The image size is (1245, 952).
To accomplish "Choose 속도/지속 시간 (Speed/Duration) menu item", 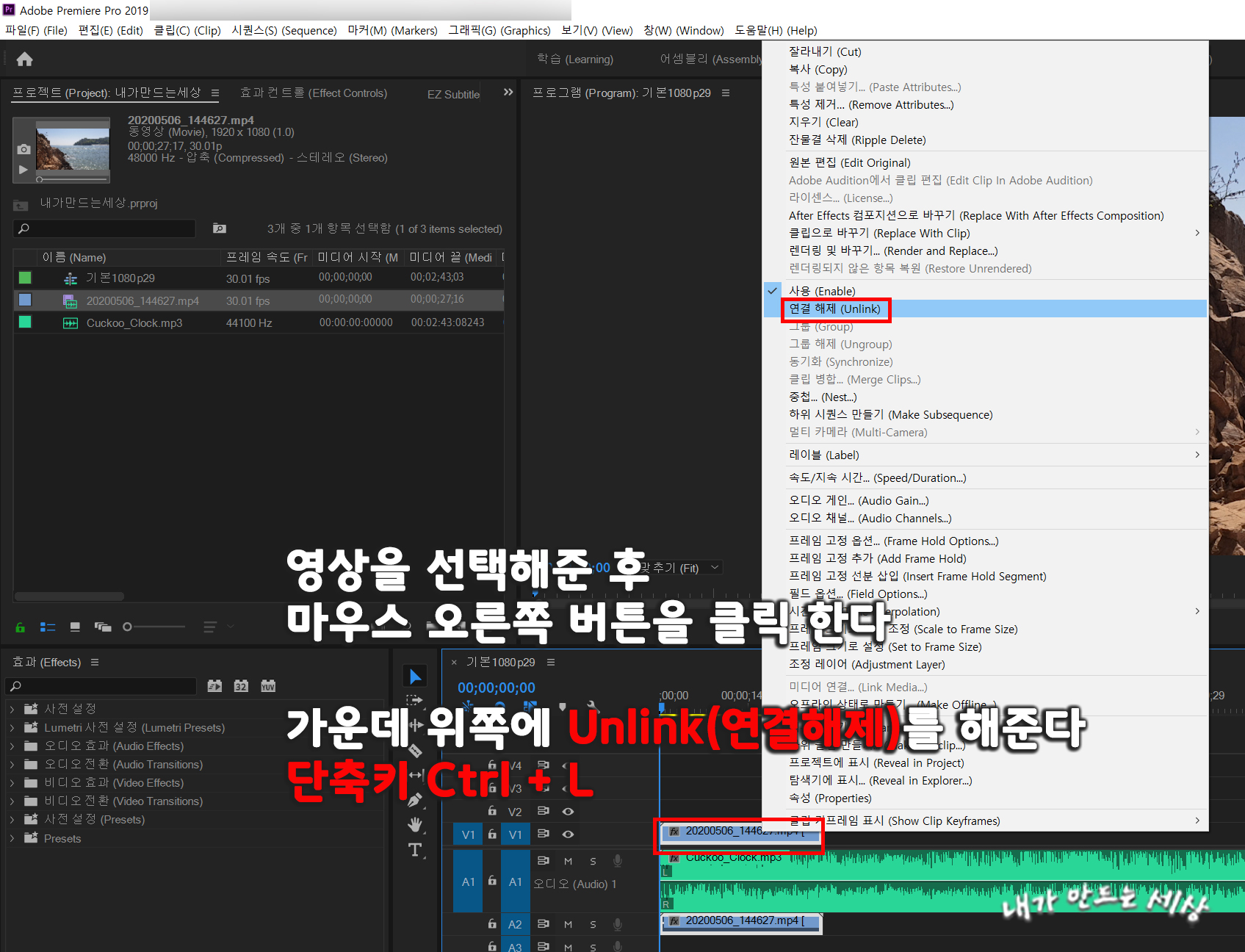I will click(986, 478).
